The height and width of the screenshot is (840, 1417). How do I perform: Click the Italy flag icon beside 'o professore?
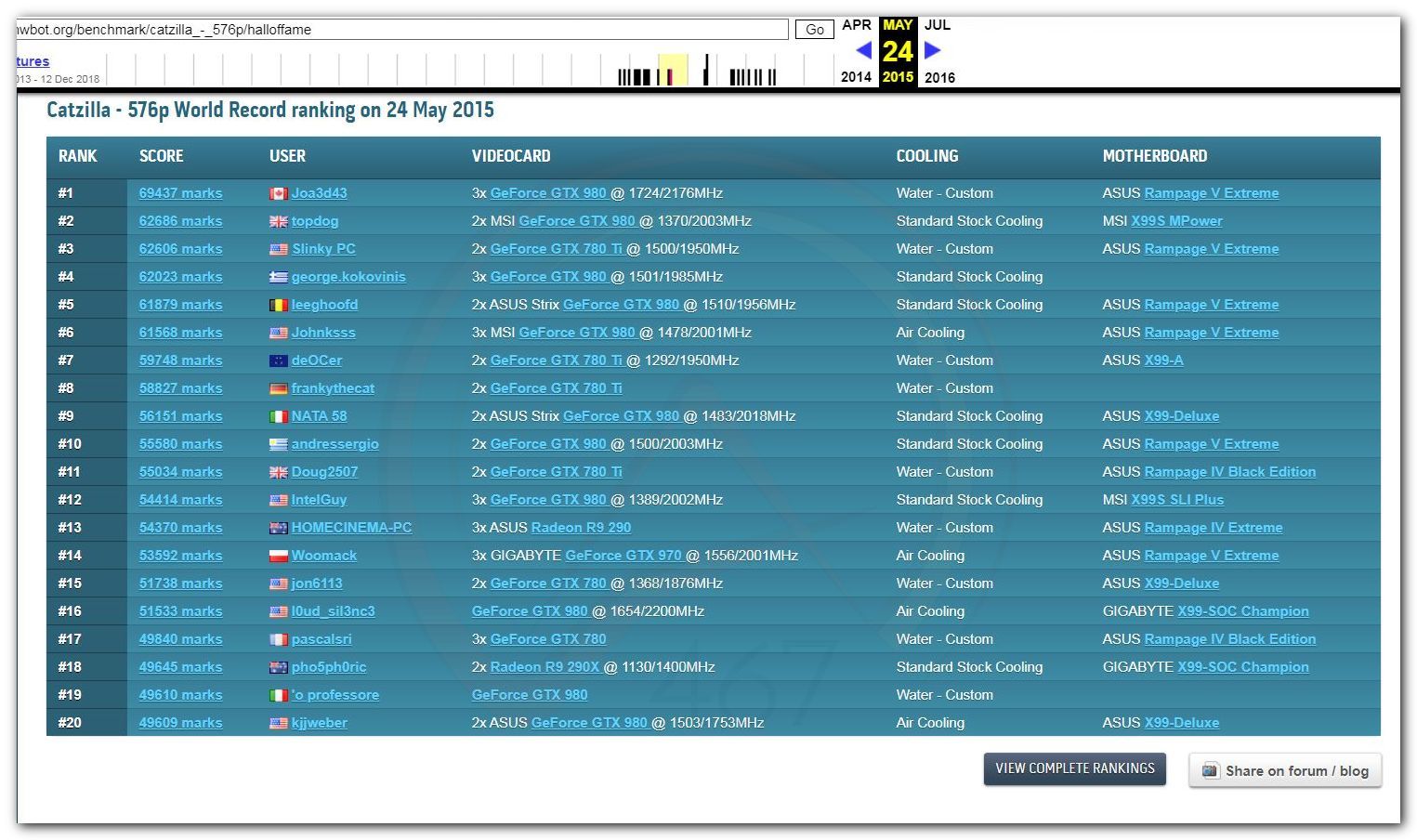278,695
